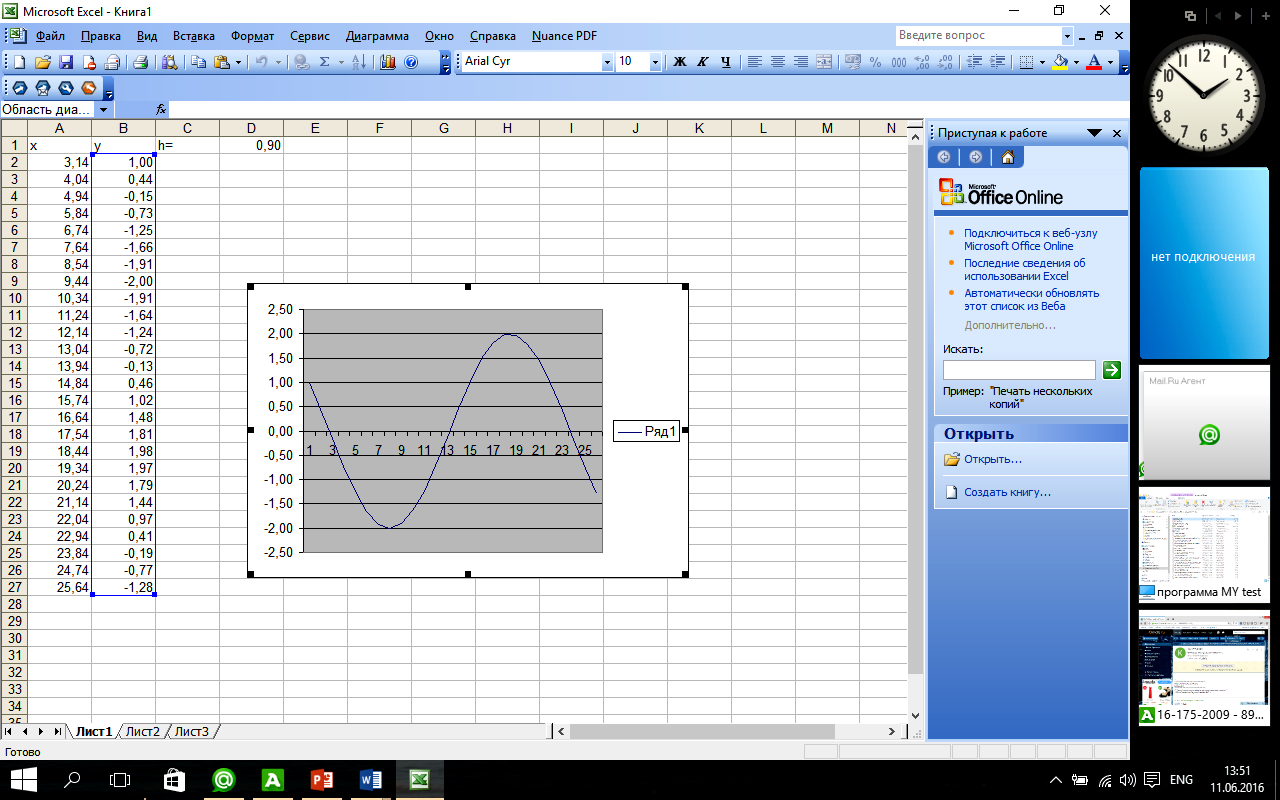The height and width of the screenshot is (800, 1280).
Task: Open the borders dropdown arrow
Action: 1042,62
